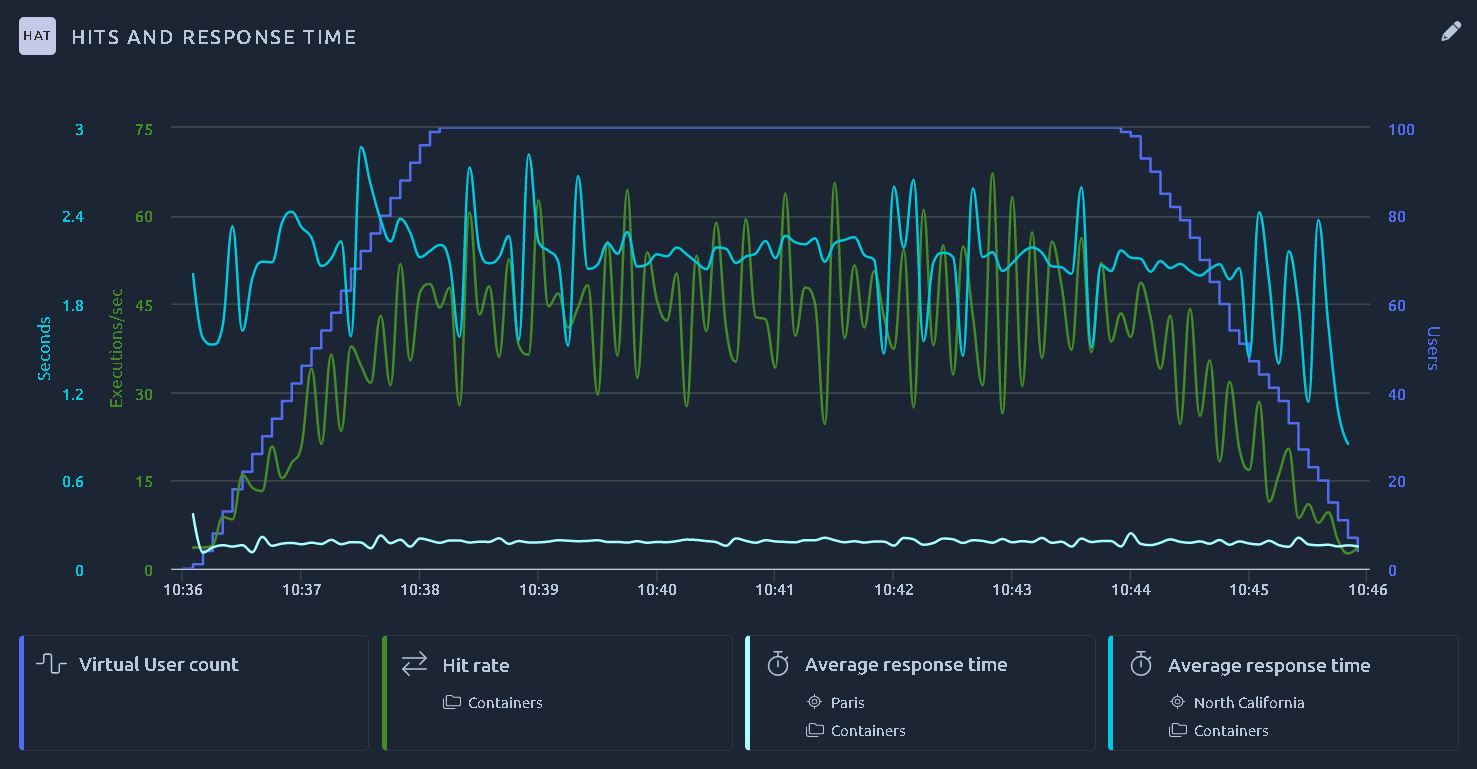
Task: Click the Users axis label on the right
Action: (x=1432, y=348)
